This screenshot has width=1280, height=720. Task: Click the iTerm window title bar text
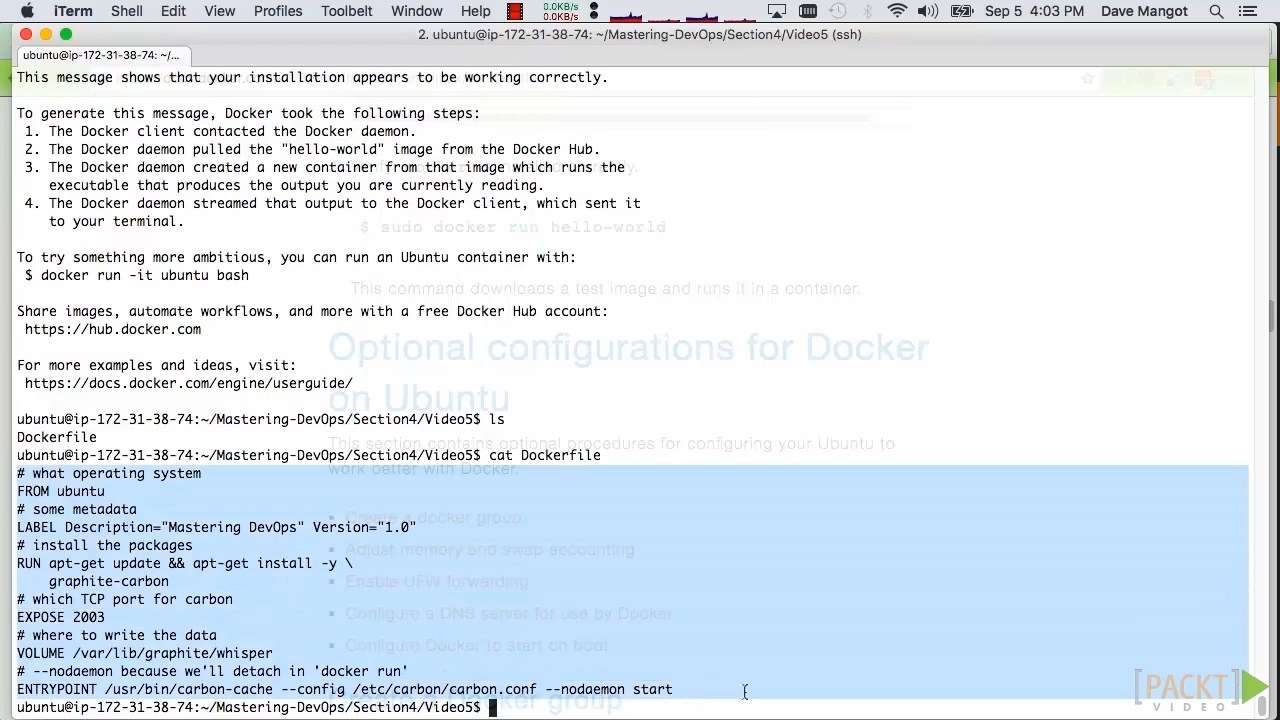pos(640,34)
